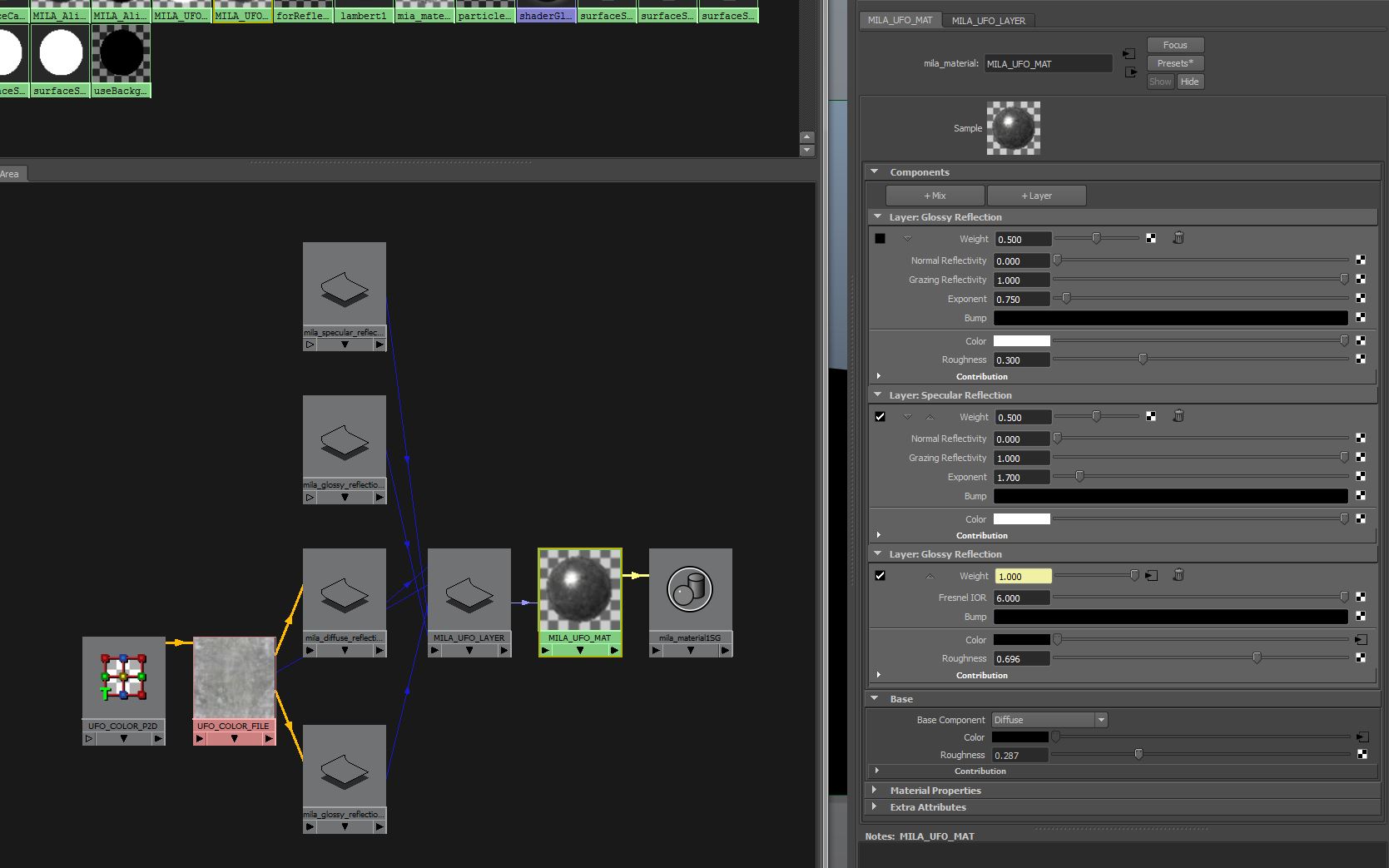Click the Focus button
This screenshot has height=868, width=1389.
click(x=1175, y=45)
